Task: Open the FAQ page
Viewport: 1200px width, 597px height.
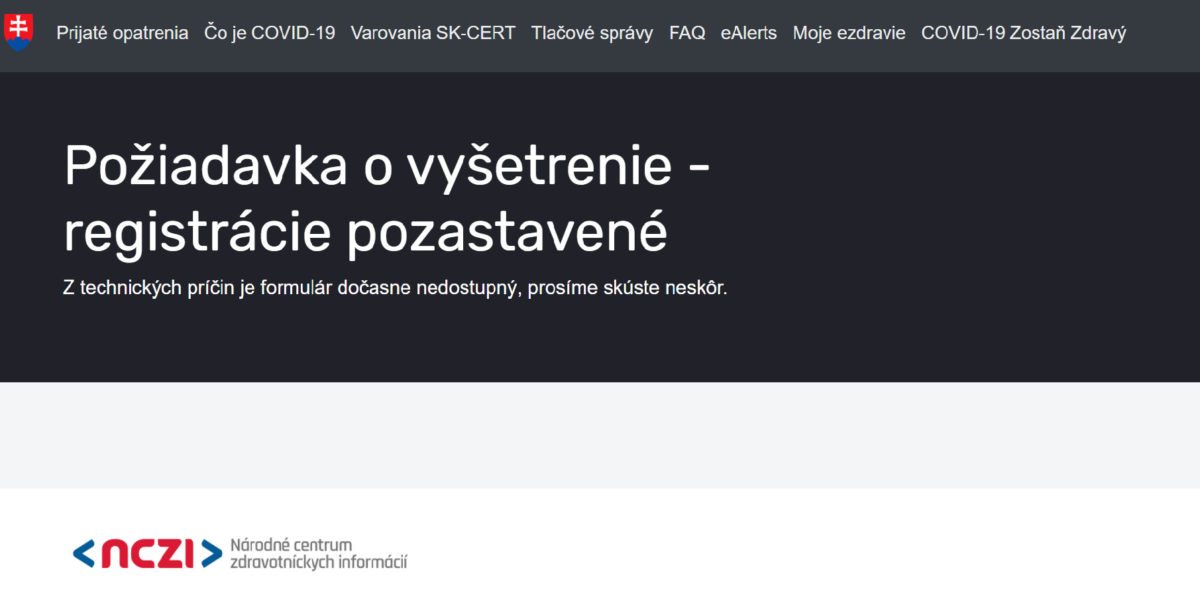Action: coord(687,33)
